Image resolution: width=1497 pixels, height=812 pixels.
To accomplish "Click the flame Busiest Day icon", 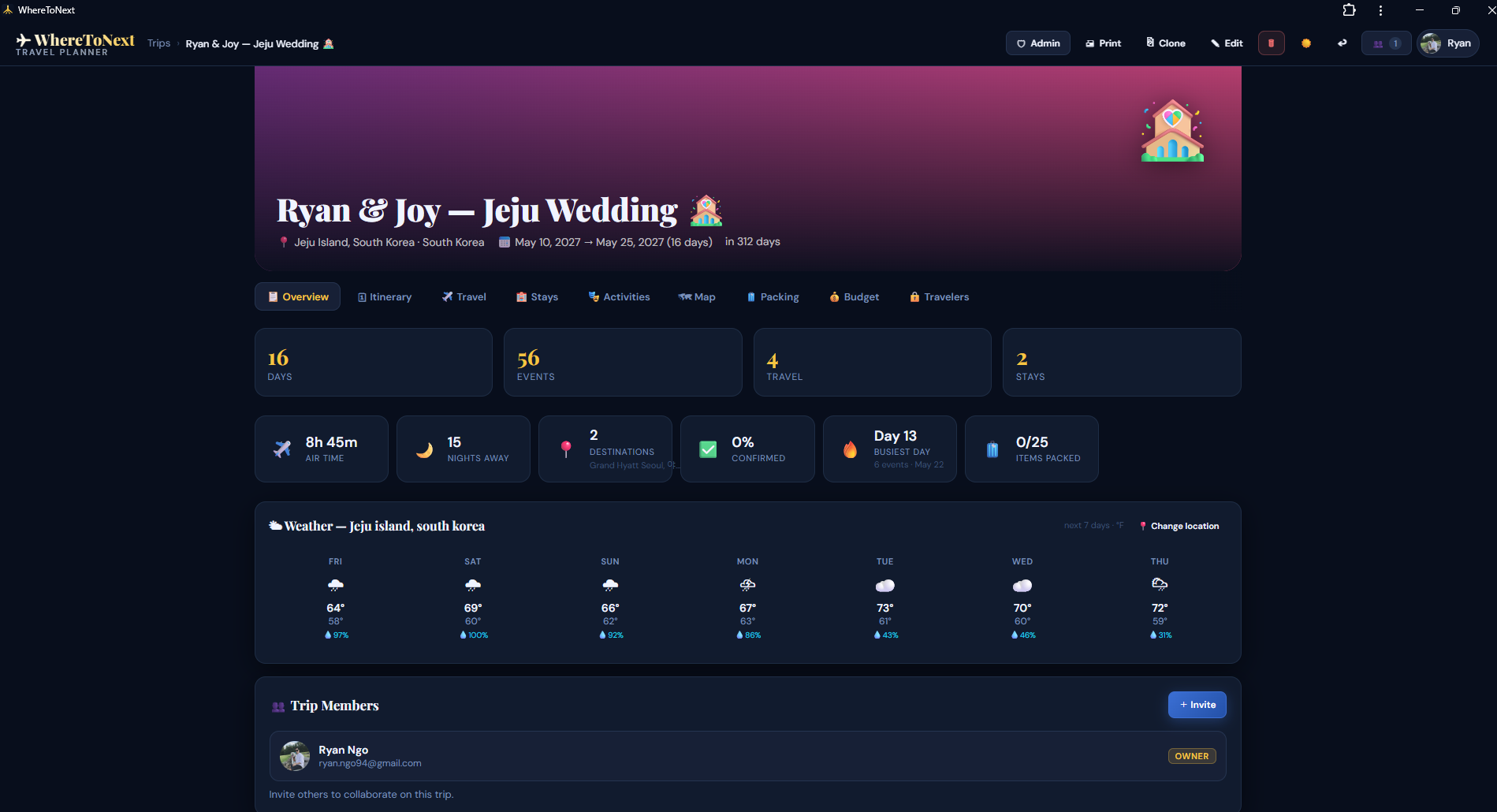I will click(850, 449).
